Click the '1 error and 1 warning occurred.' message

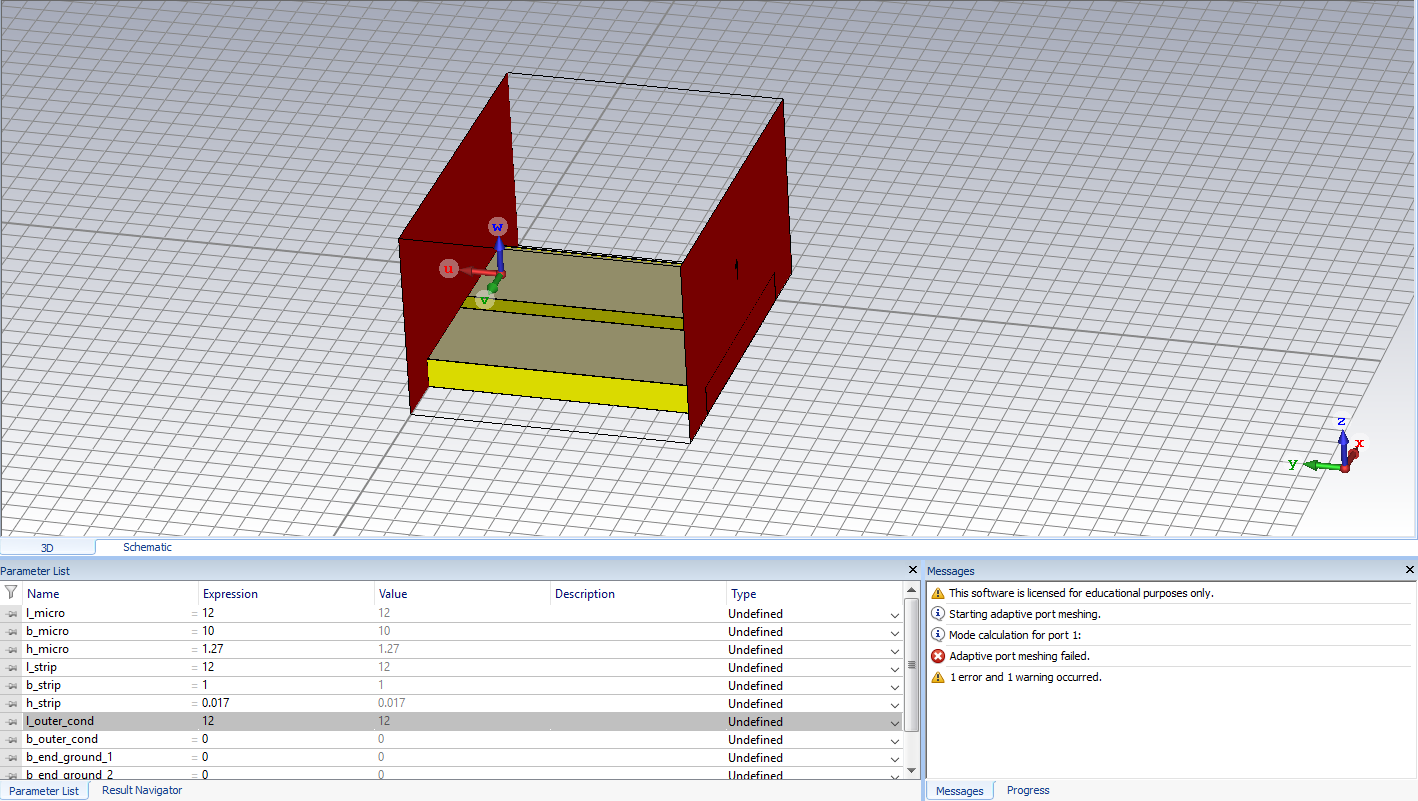click(x=1025, y=677)
